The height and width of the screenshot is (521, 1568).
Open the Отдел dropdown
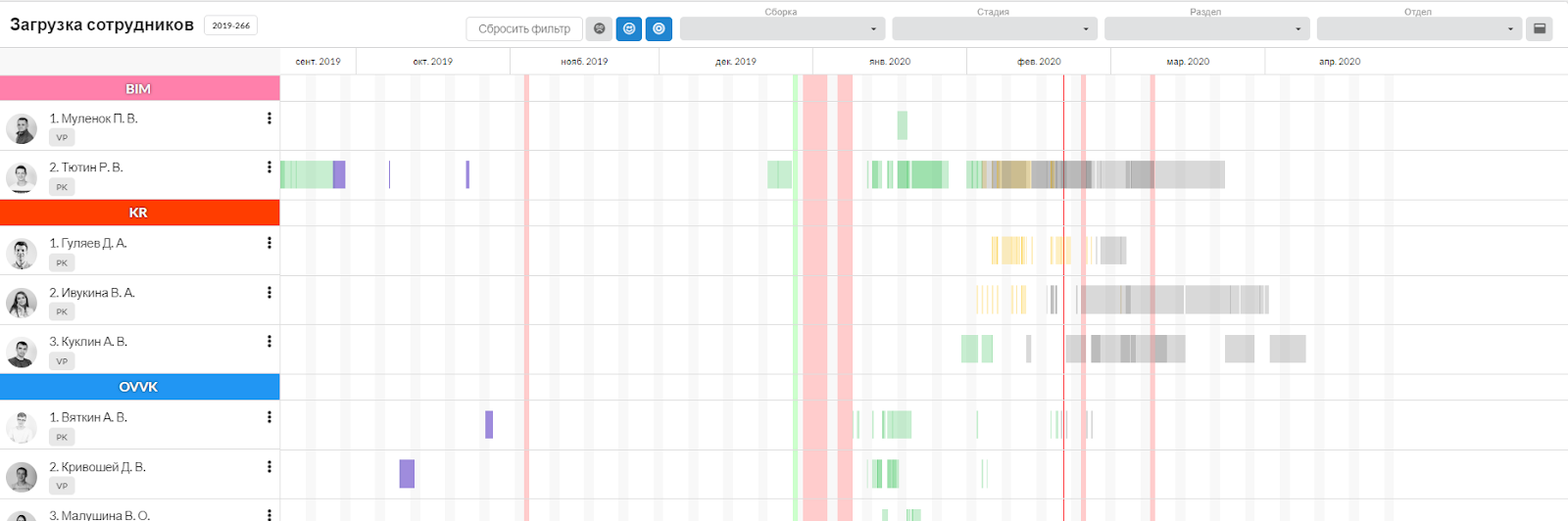(1419, 29)
